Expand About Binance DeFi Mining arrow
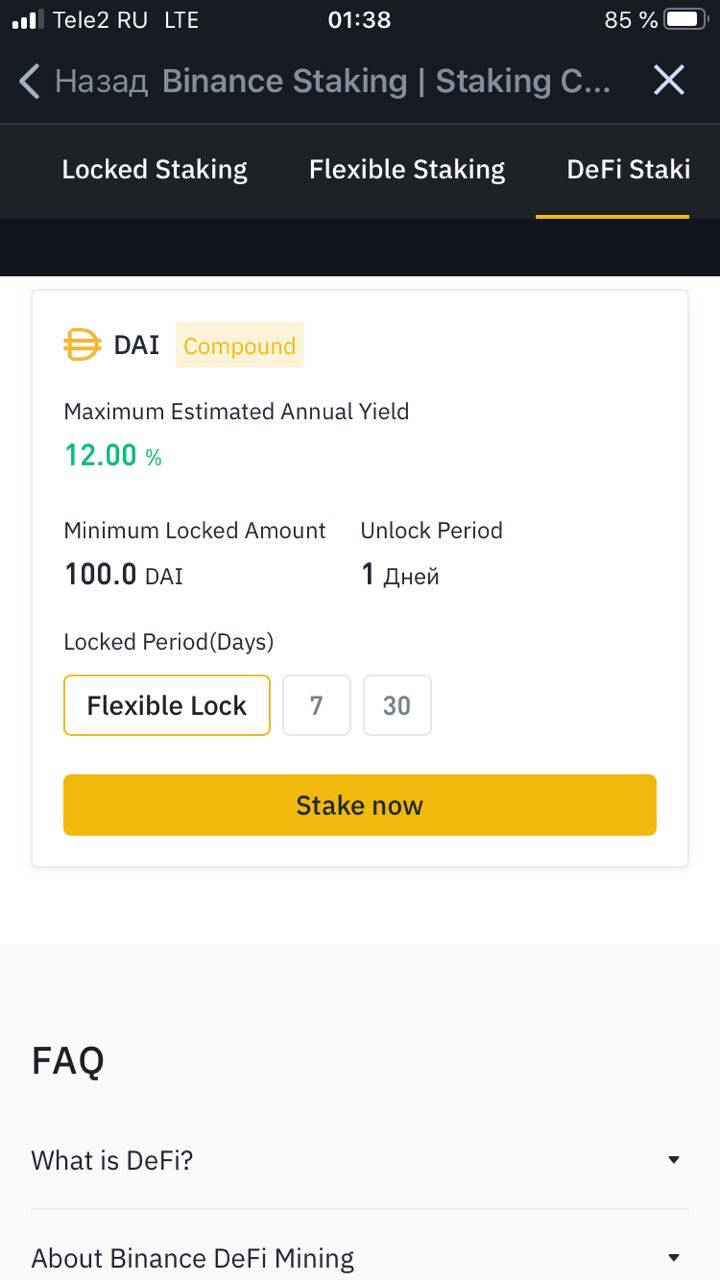The image size is (720, 1280). (674, 1258)
